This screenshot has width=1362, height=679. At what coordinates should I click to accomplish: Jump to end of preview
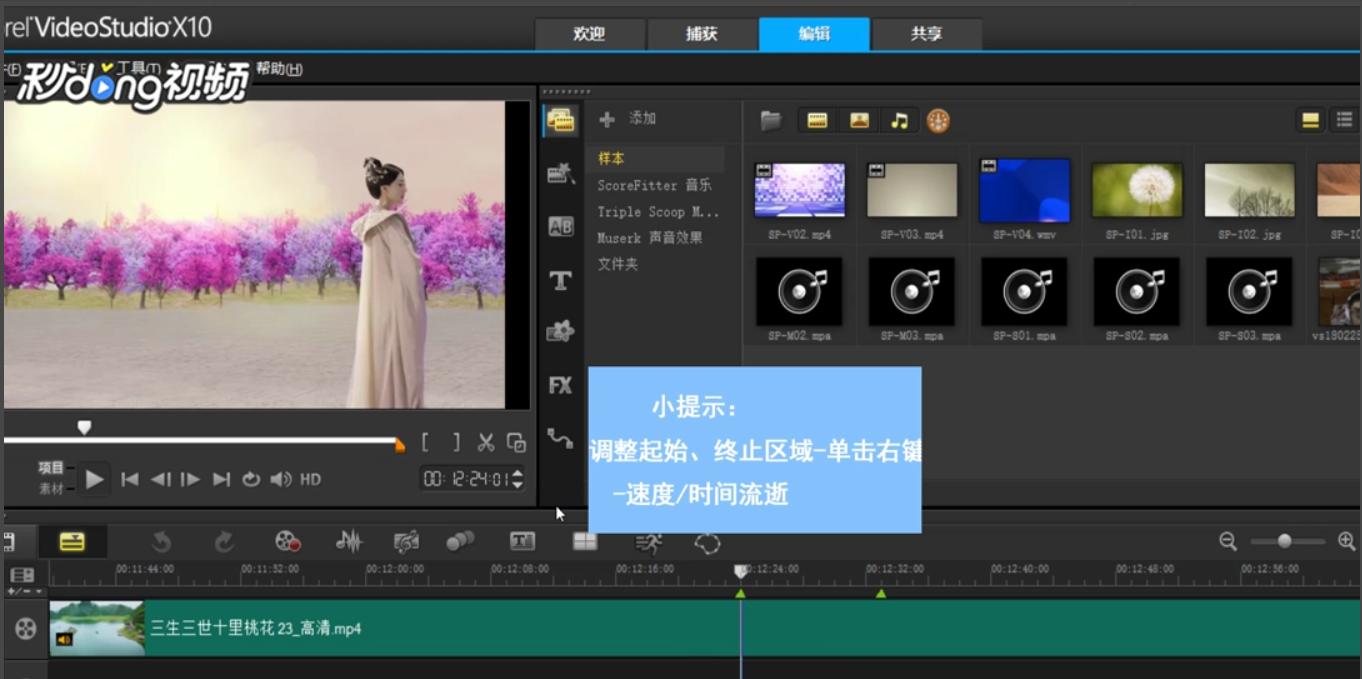(221, 480)
